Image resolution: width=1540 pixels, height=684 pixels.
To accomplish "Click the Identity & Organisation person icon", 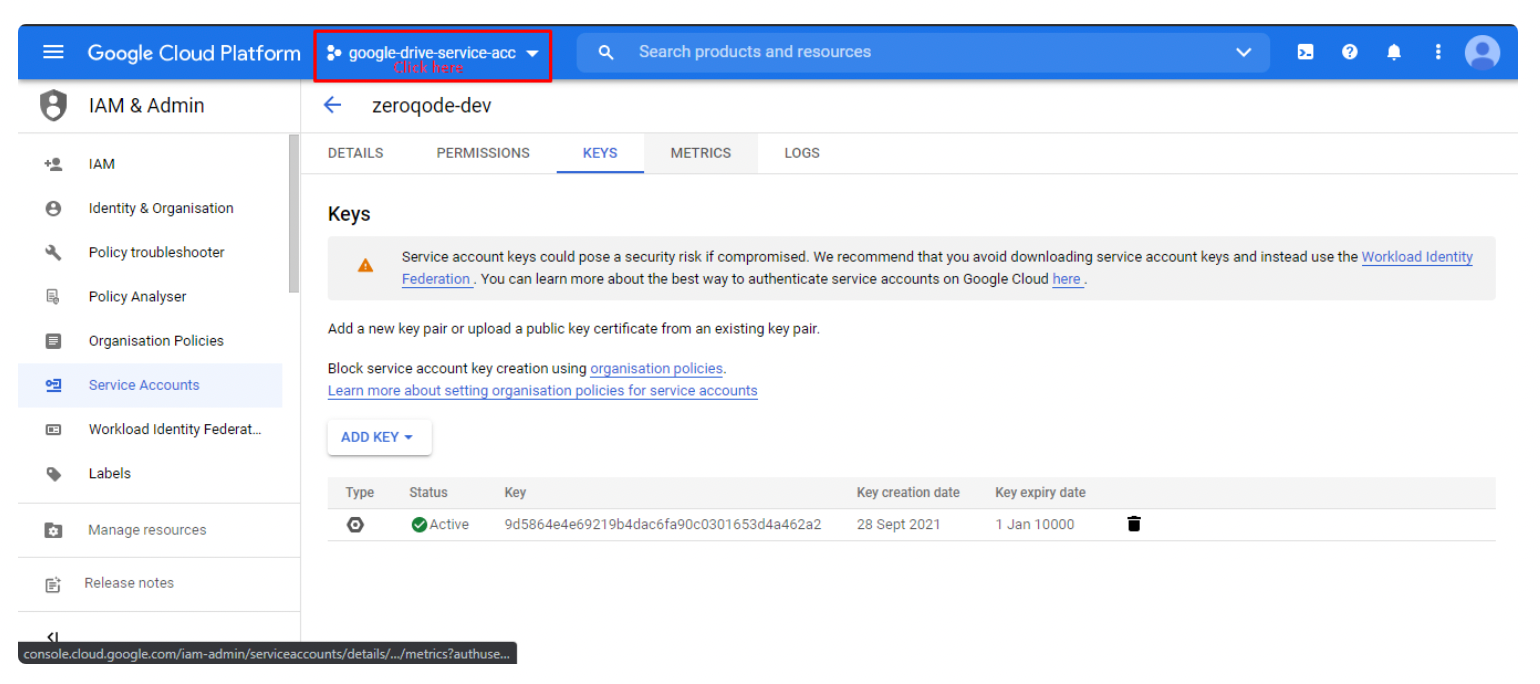I will (54, 208).
